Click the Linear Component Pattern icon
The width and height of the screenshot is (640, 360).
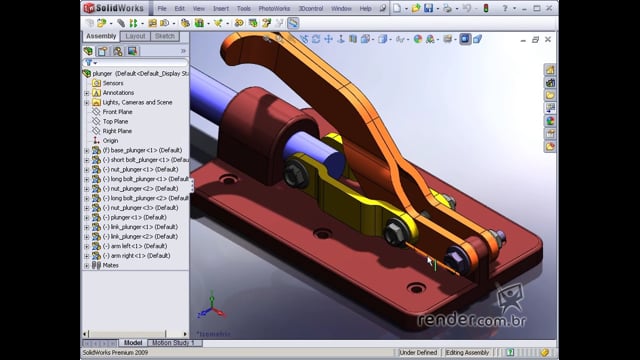click(133, 23)
